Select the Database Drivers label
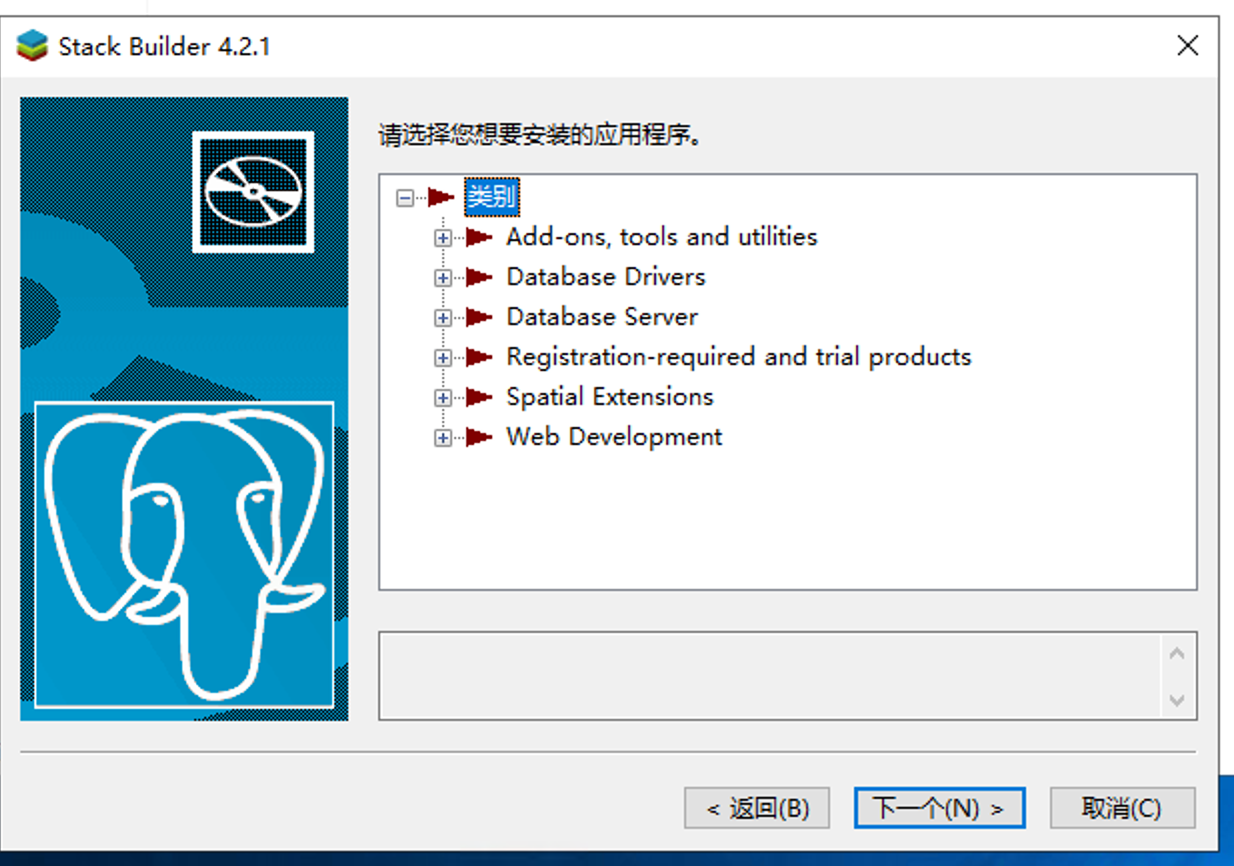The image size is (1234, 866). pos(606,277)
